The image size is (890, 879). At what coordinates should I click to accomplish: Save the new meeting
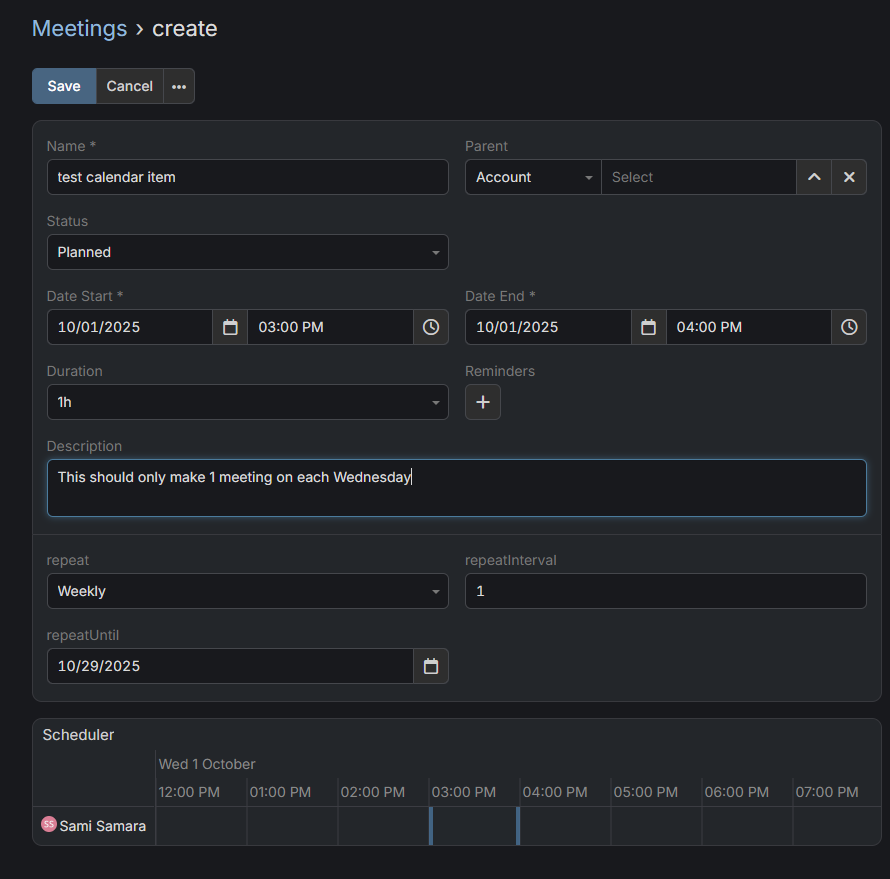coord(64,86)
